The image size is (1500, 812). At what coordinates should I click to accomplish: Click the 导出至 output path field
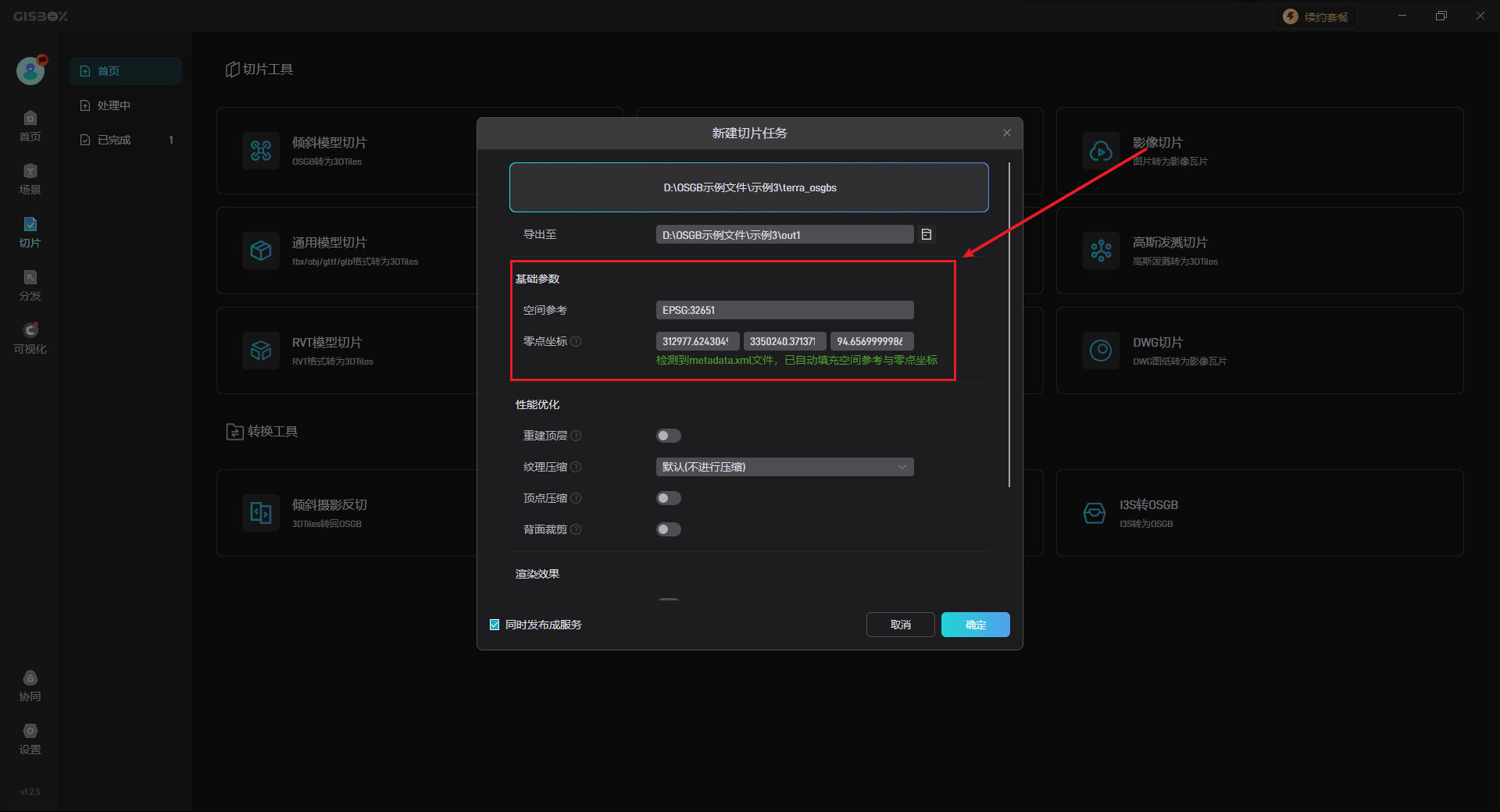pyautogui.click(x=784, y=234)
